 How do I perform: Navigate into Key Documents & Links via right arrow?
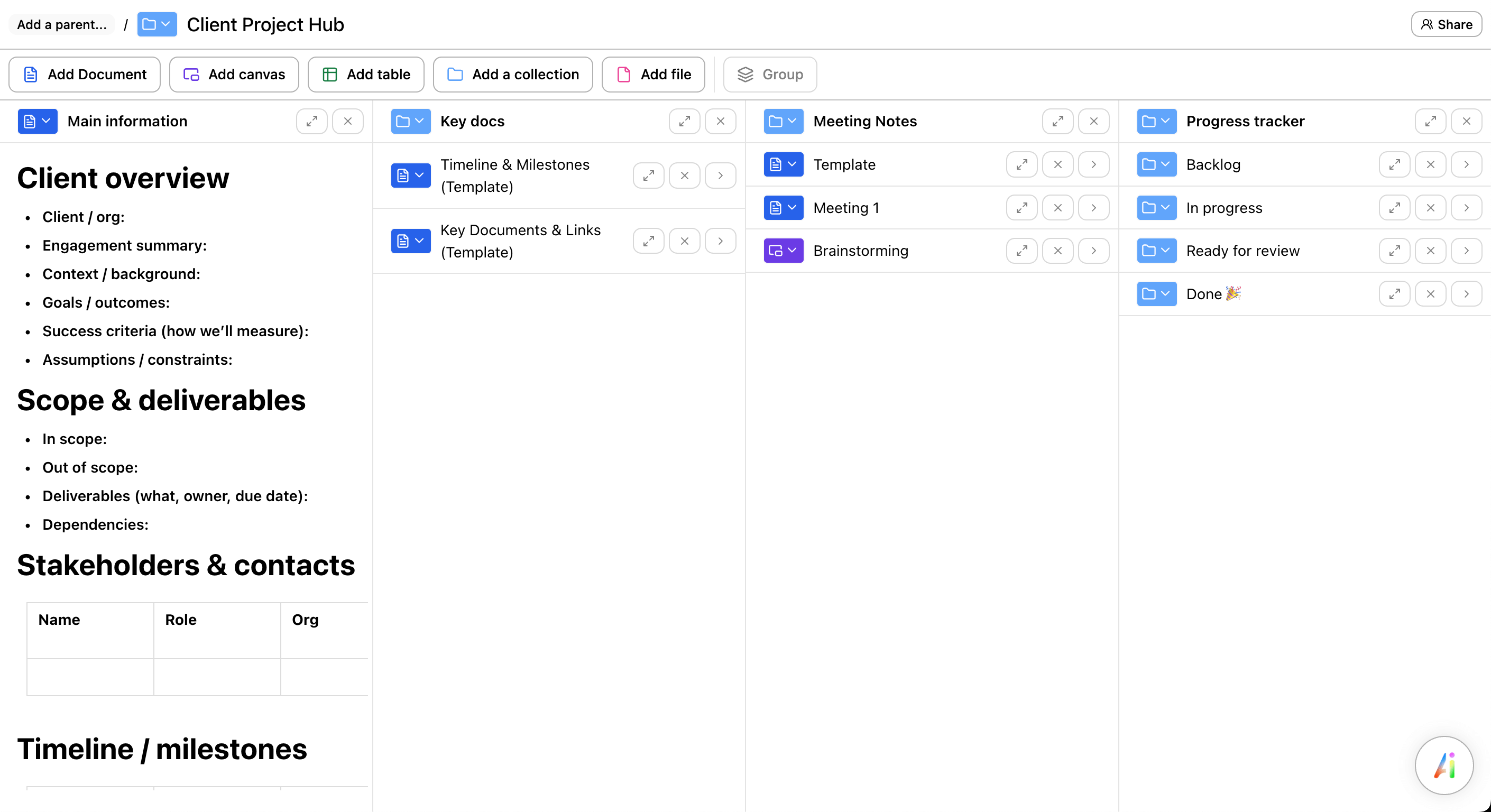coord(720,241)
